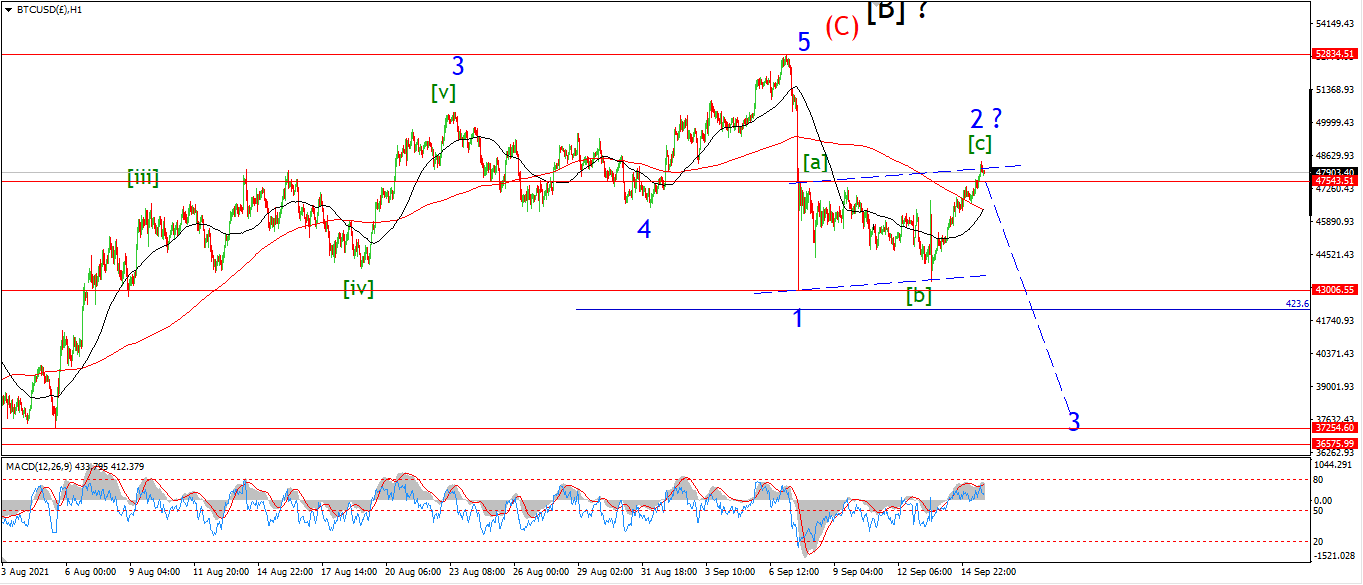Select the blue wave label 5 at peak

click(804, 42)
